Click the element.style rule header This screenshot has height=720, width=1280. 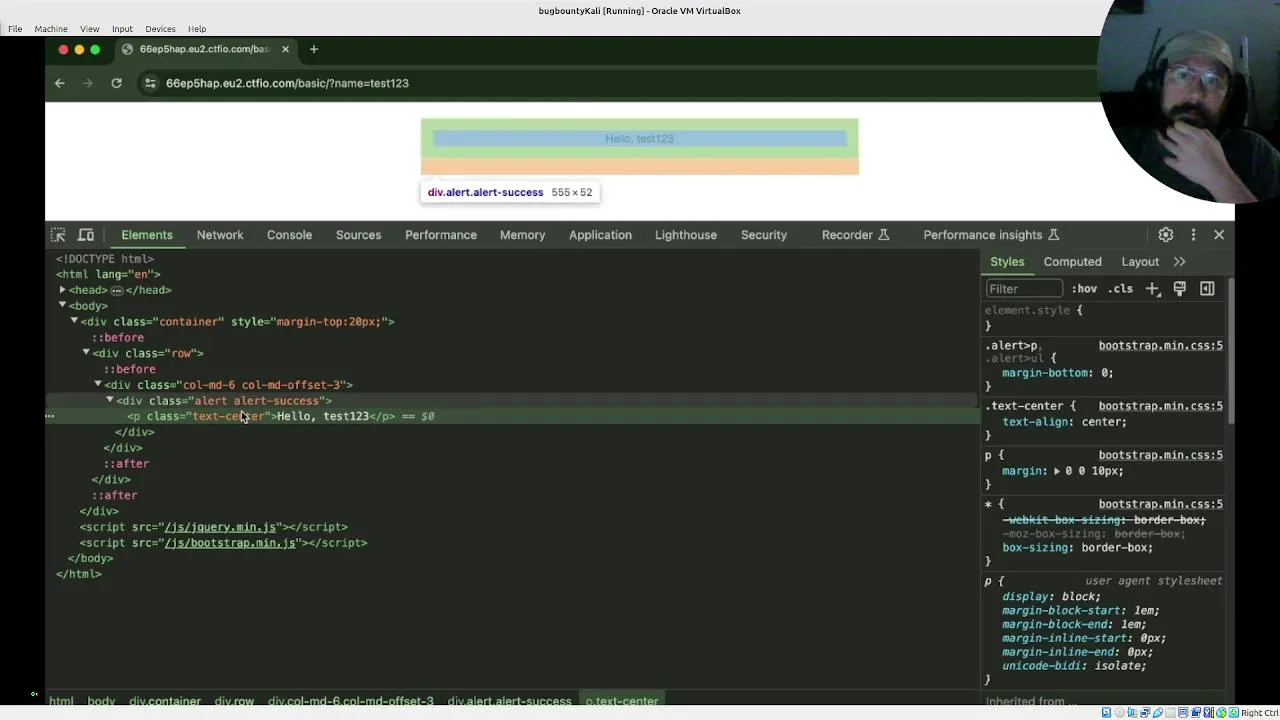tap(1034, 311)
